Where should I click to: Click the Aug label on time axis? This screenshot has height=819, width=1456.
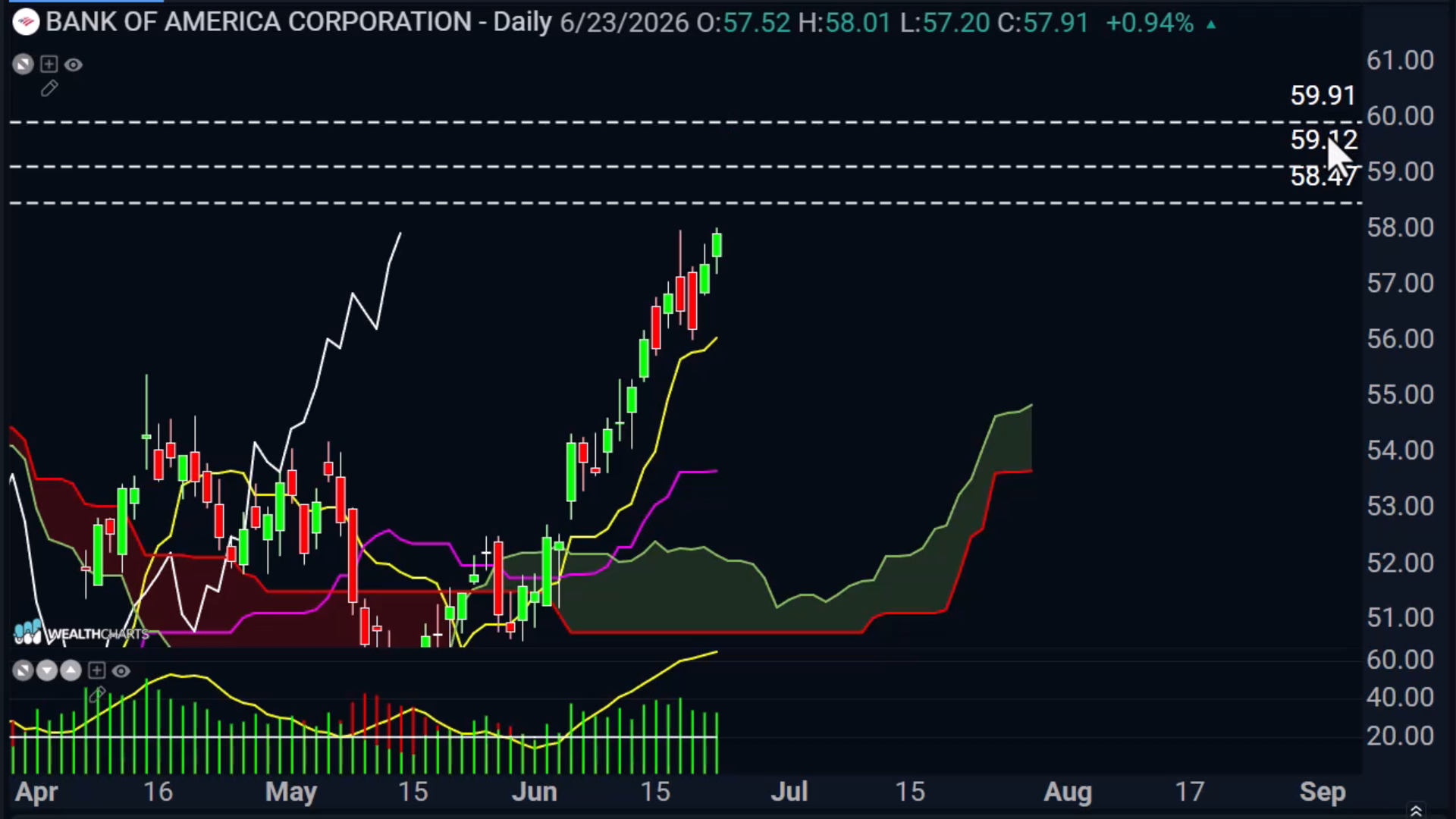pyautogui.click(x=1068, y=792)
